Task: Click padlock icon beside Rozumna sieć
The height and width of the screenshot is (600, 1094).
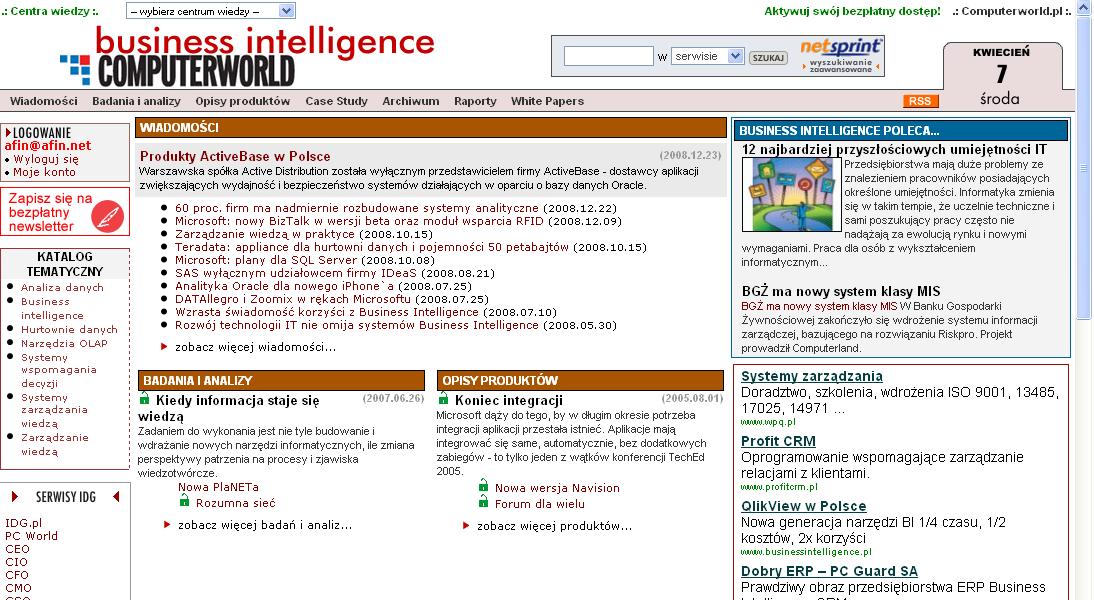Action: (184, 500)
